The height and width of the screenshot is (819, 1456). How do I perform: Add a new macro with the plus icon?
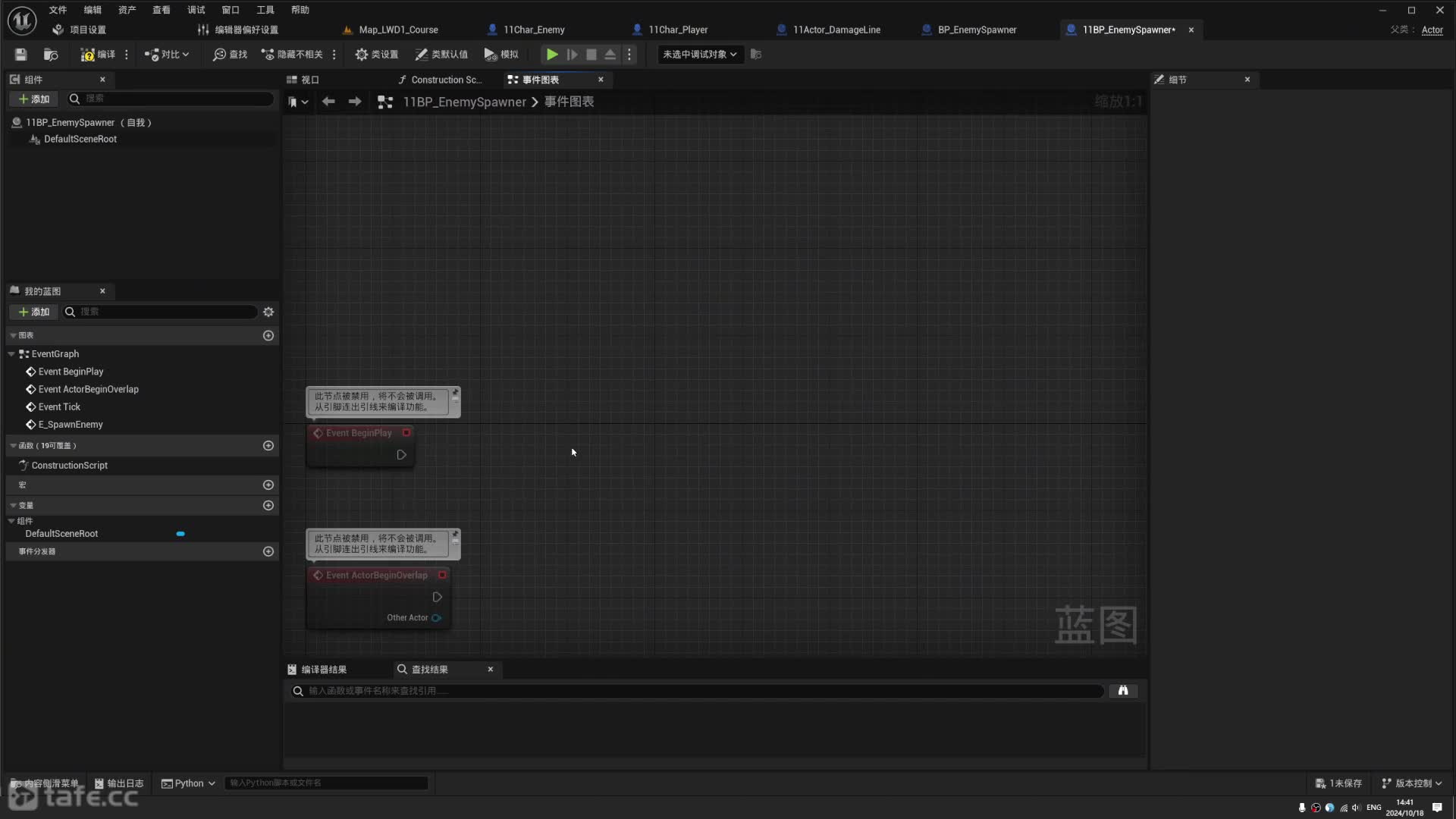pos(268,485)
